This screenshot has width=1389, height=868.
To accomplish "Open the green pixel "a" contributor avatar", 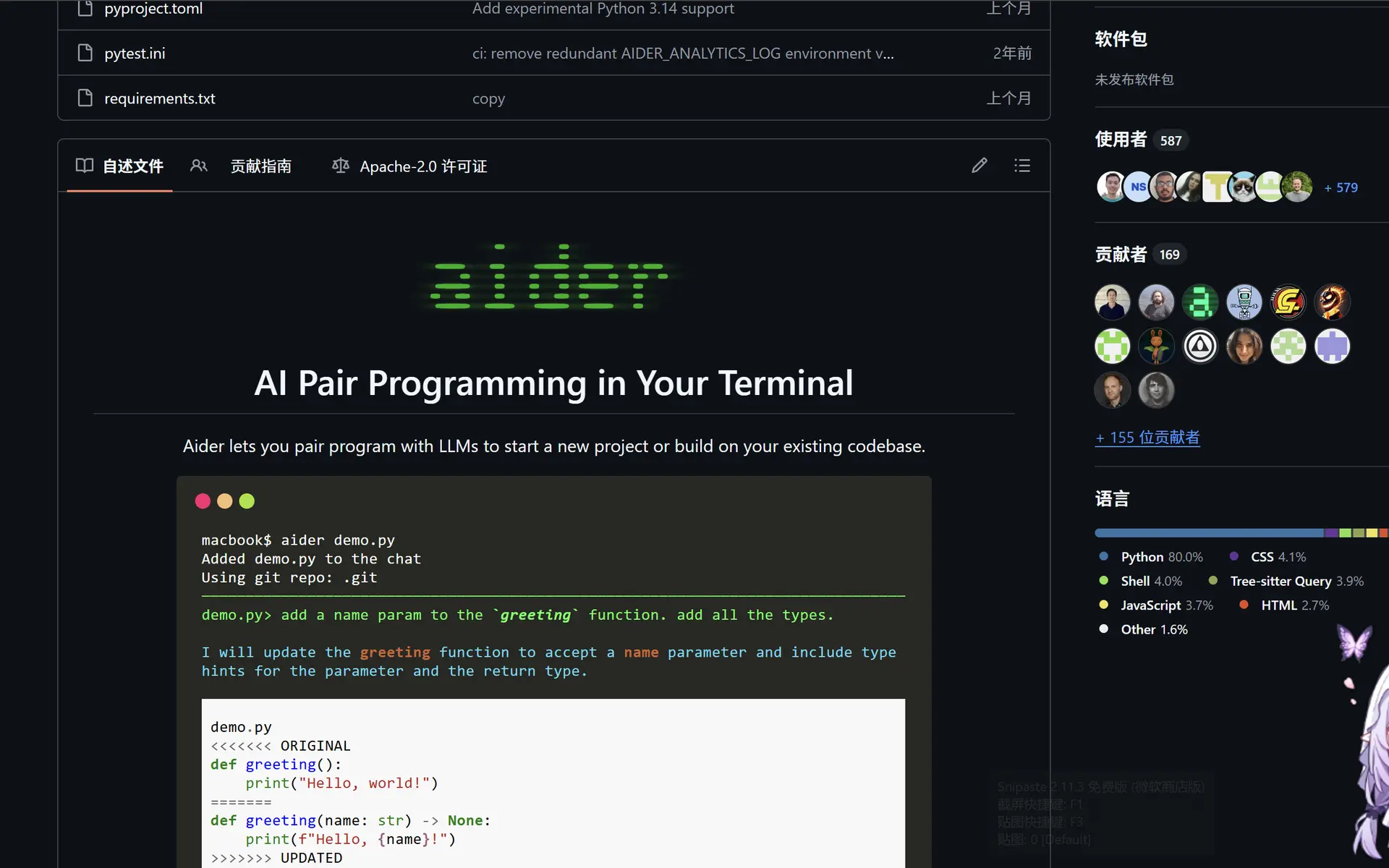I will point(1200,302).
